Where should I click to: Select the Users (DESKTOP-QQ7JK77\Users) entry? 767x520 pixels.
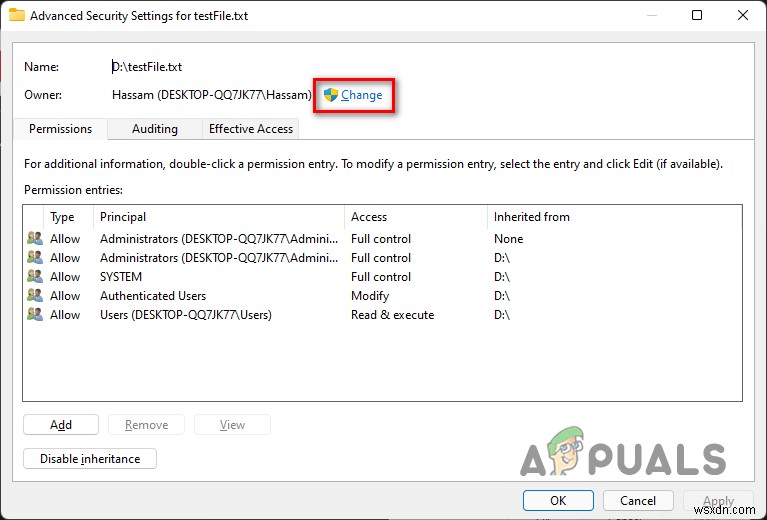(382, 315)
